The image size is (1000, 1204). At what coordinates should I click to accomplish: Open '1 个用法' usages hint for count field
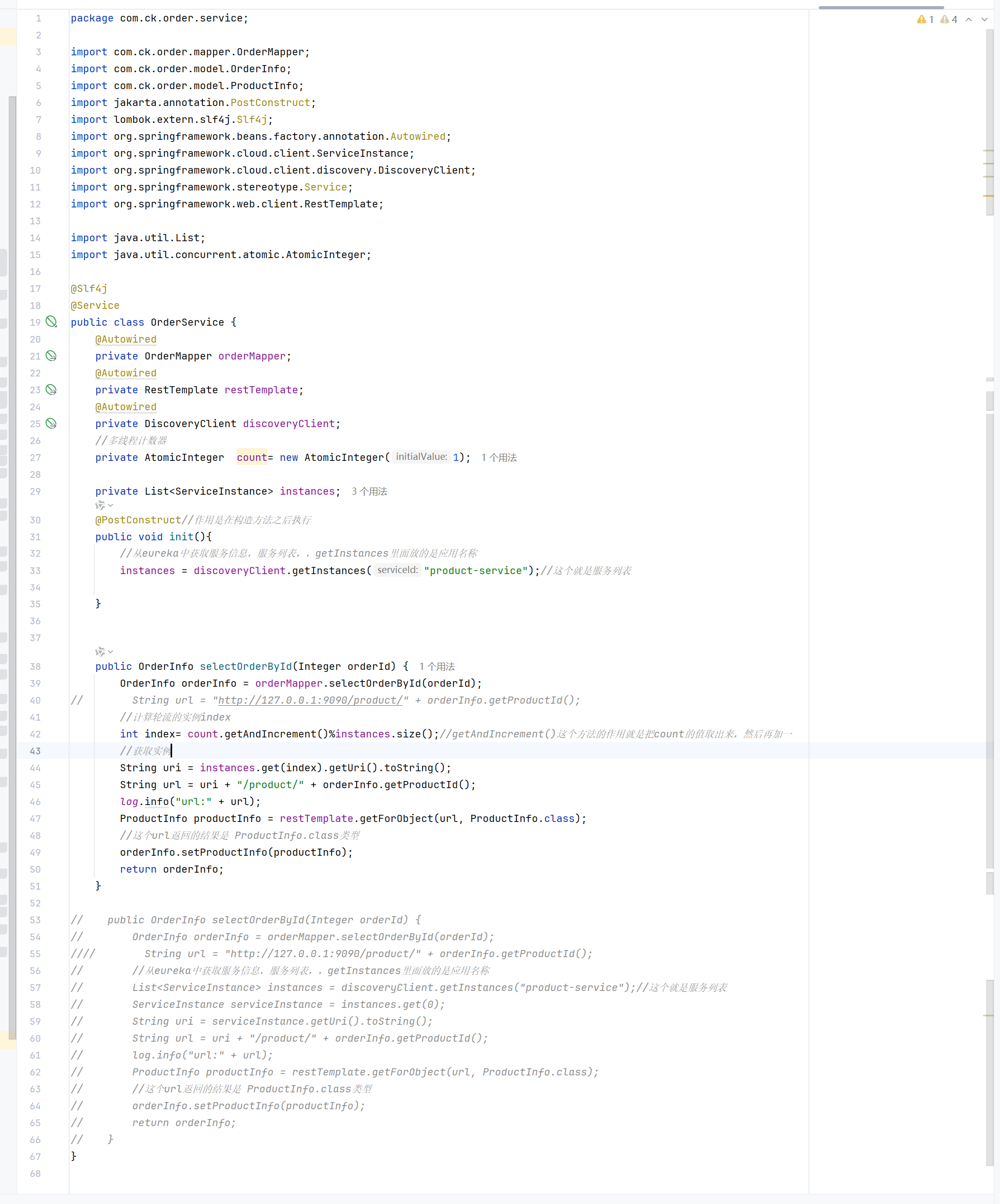[x=499, y=457]
